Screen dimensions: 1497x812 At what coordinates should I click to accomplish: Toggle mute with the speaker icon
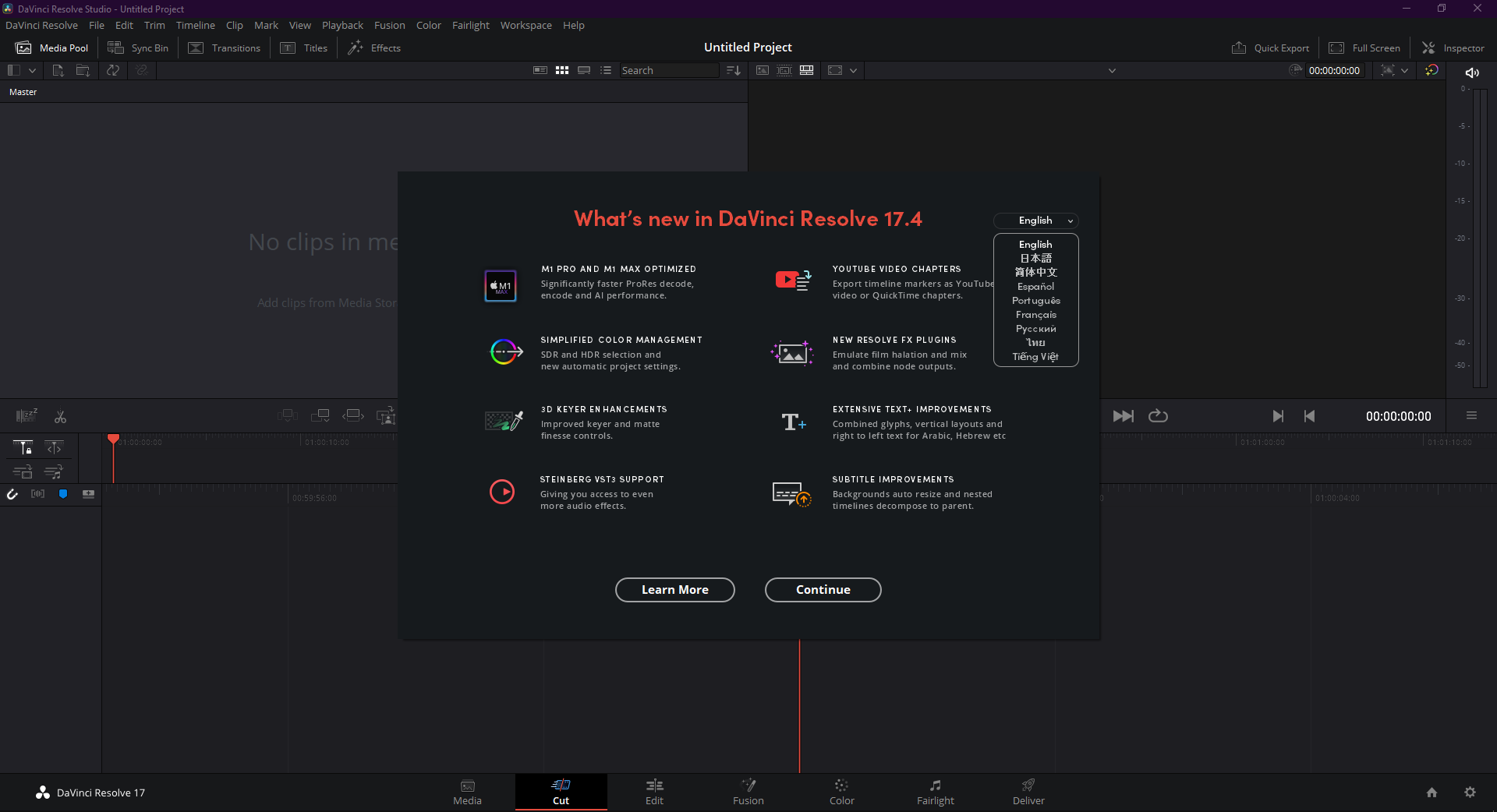point(1472,72)
